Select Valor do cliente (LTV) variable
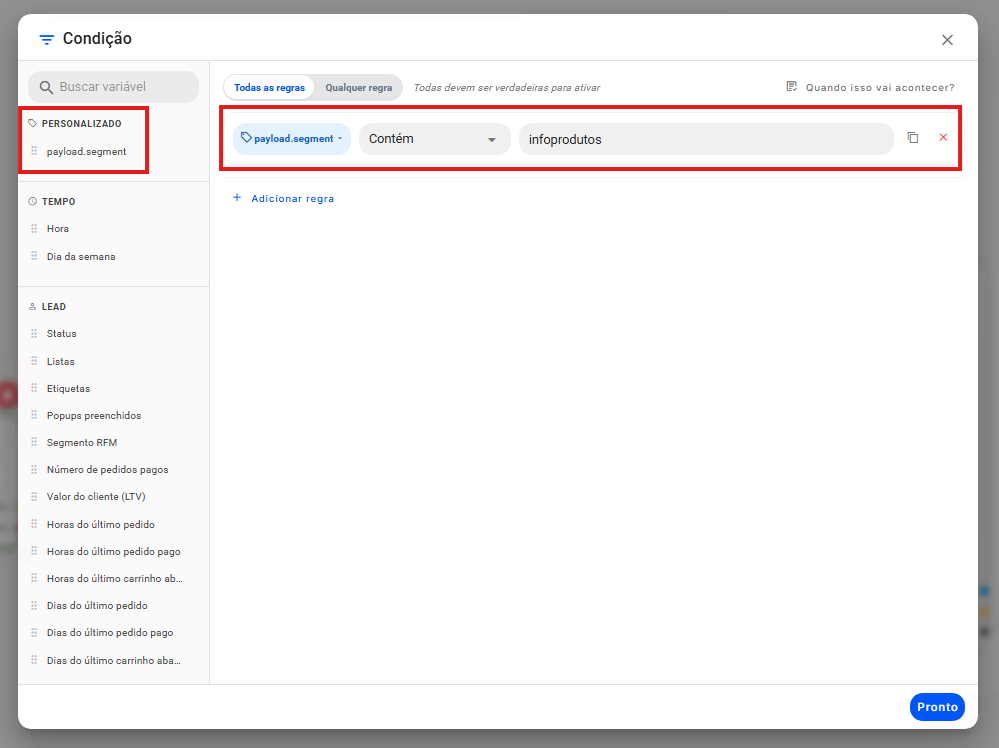999x748 pixels. (96, 496)
